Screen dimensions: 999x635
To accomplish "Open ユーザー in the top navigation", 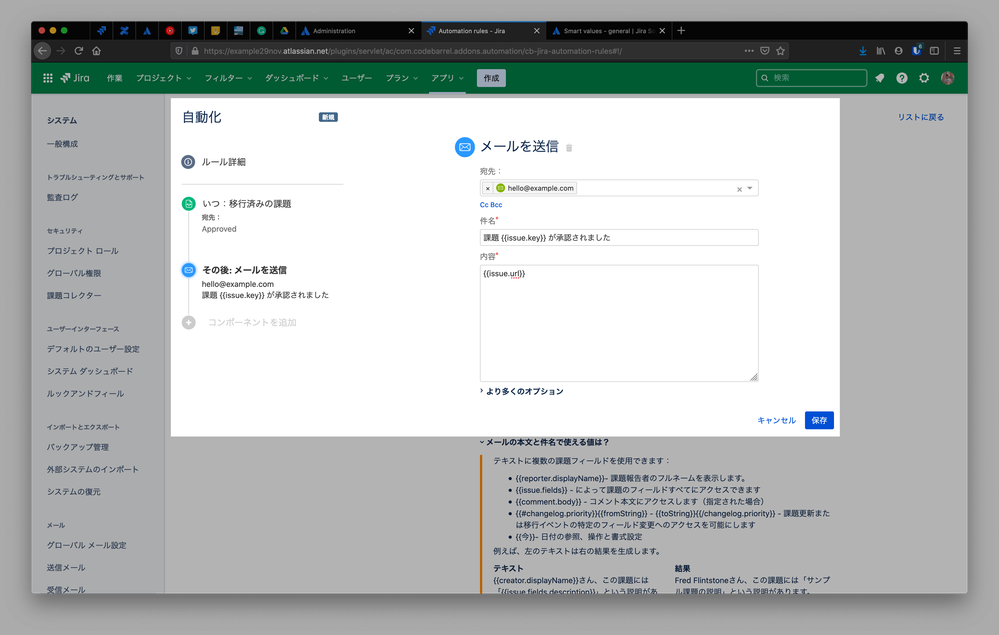I will pyautogui.click(x=357, y=78).
